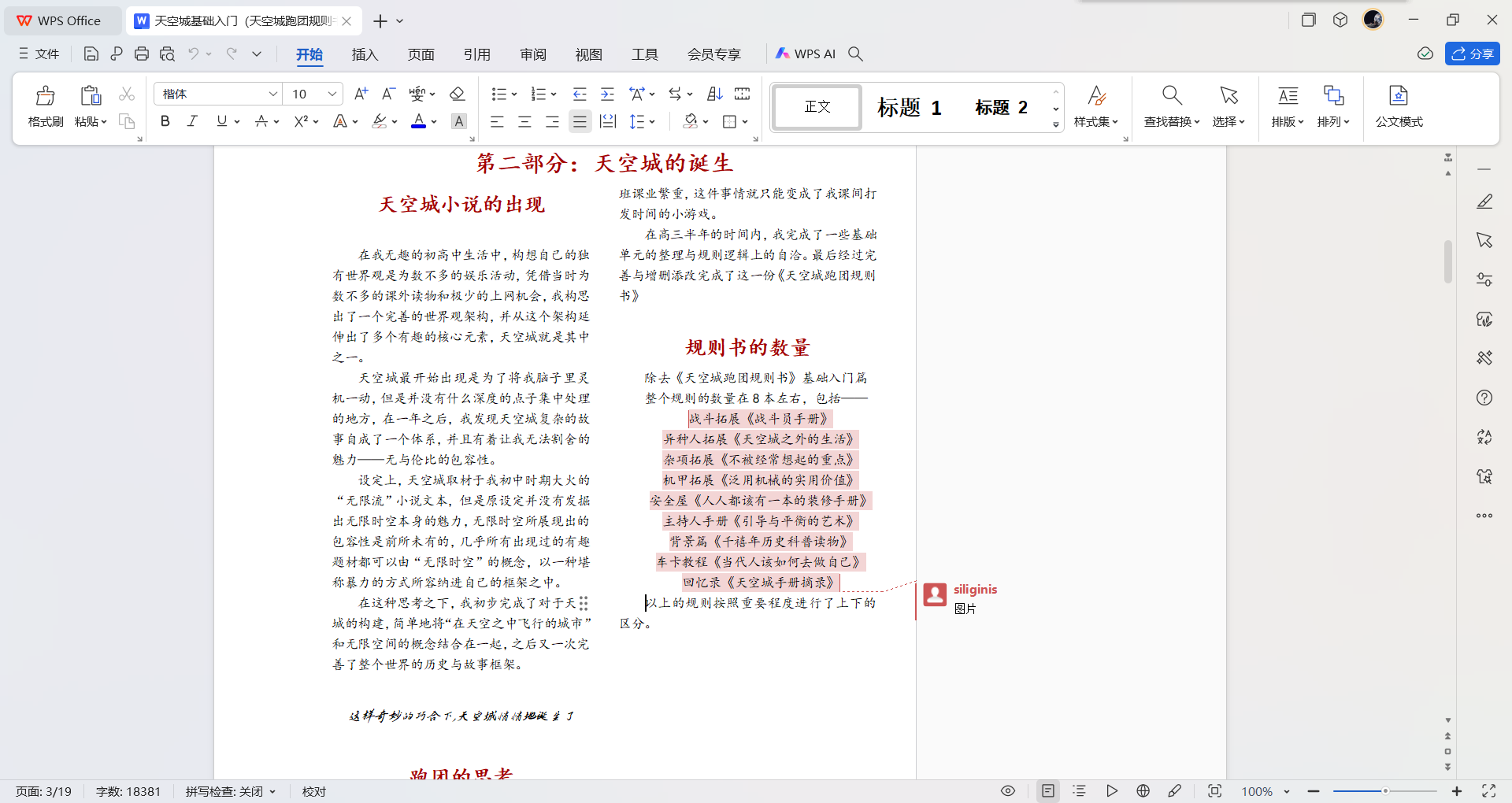
Task: Click the Clear formatting eraser icon
Action: (x=457, y=94)
